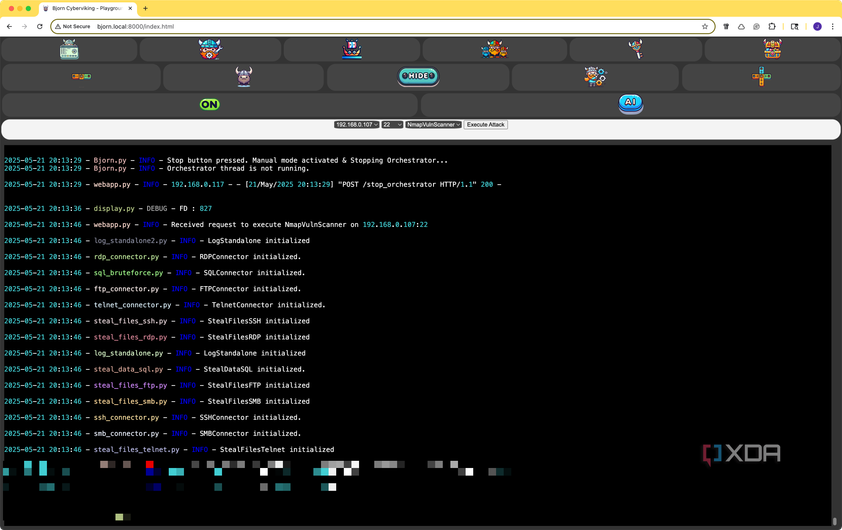Click the log line 'Stop button pressed. Manual mode activated'
Image resolution: width=842 pixels, height=530 pixels.
click(x=226, y=160)
